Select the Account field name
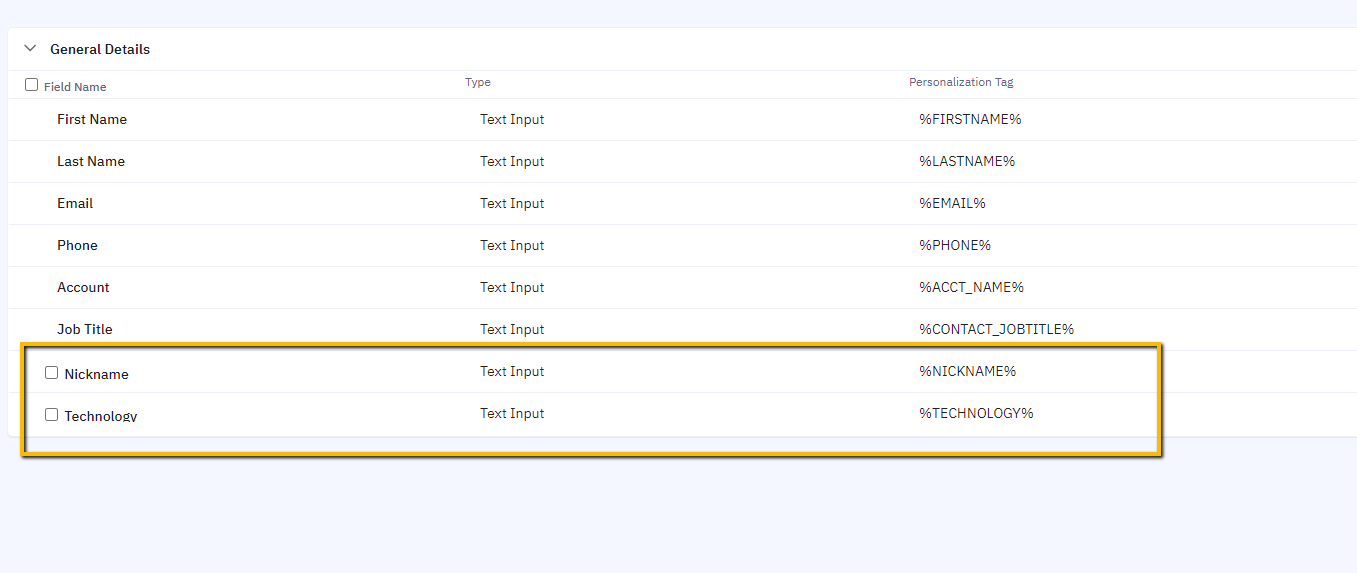The image size is (1357, 573). 83,287
